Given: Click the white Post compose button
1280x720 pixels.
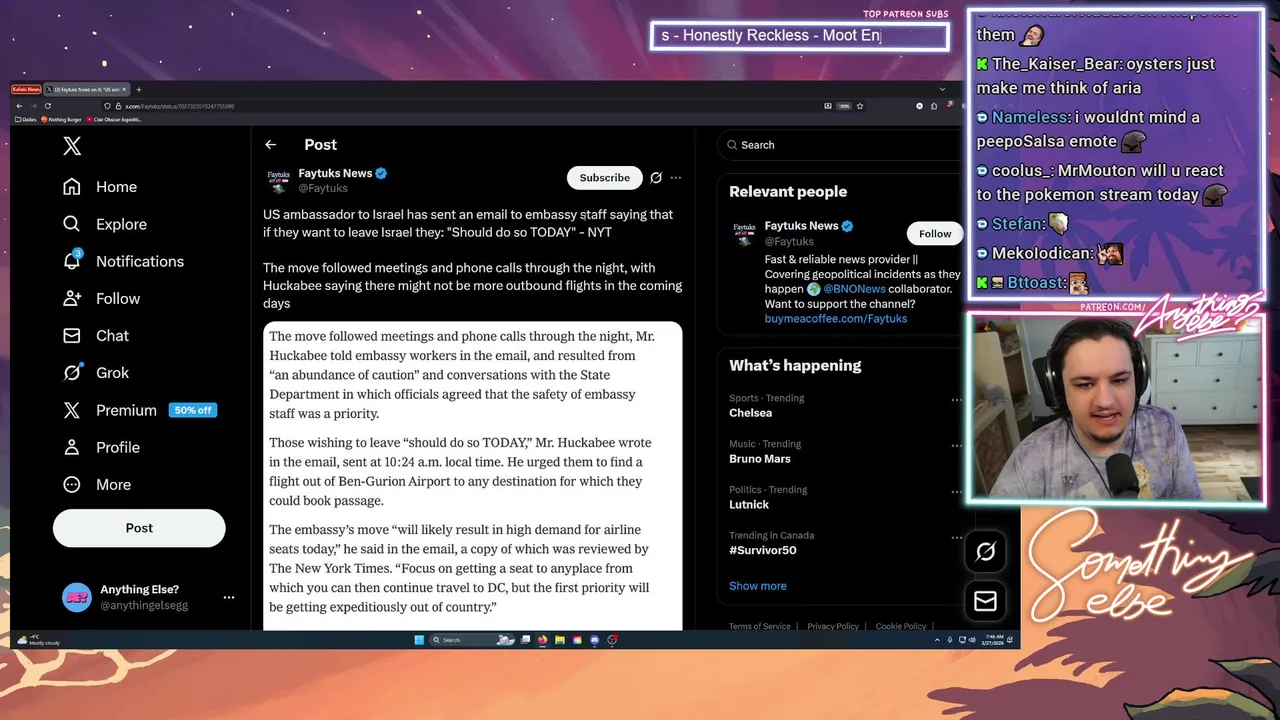Looking at the screenshot, I should 139,528.
